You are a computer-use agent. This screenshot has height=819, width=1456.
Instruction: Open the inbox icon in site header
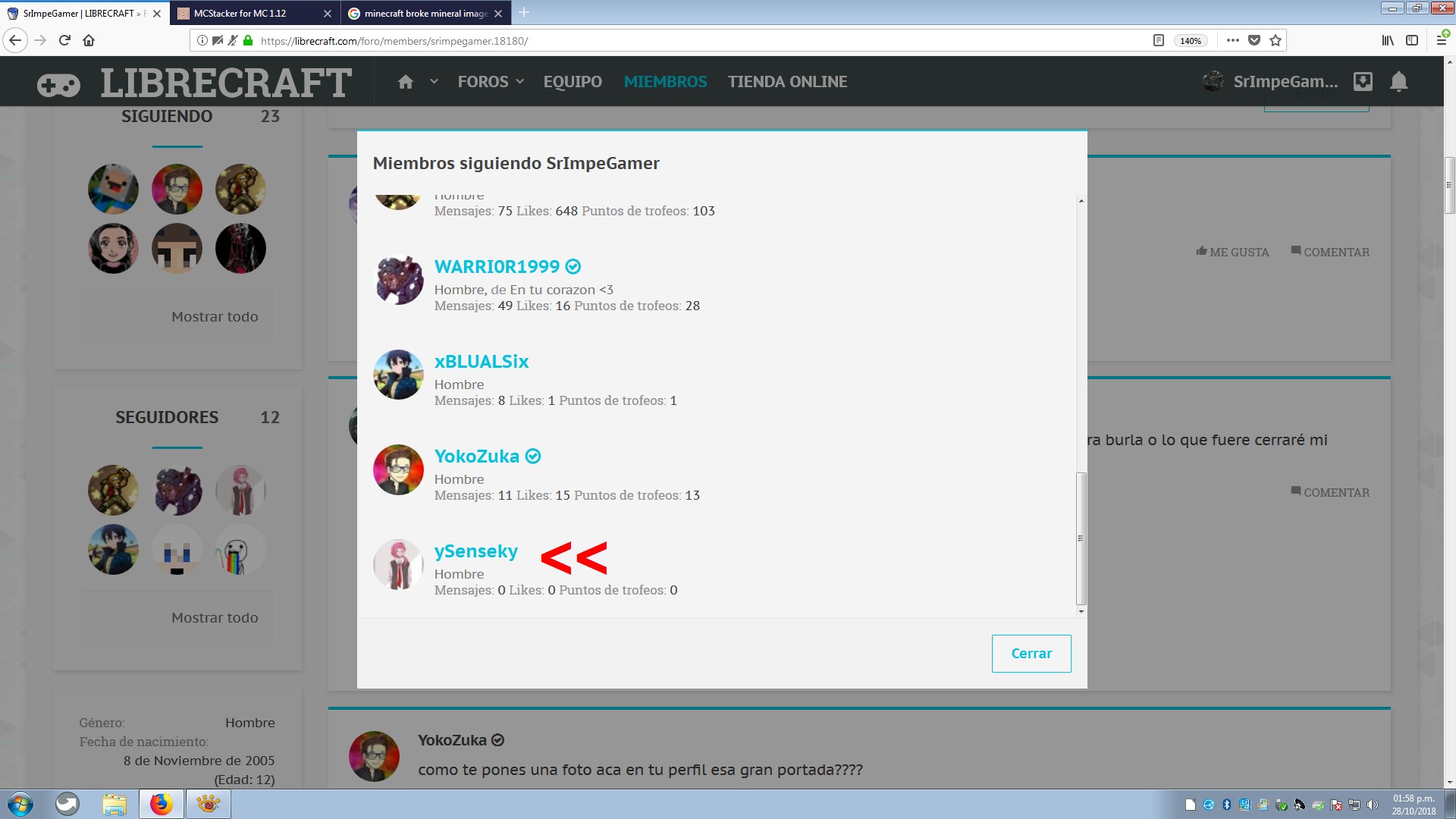point(1363,81)
